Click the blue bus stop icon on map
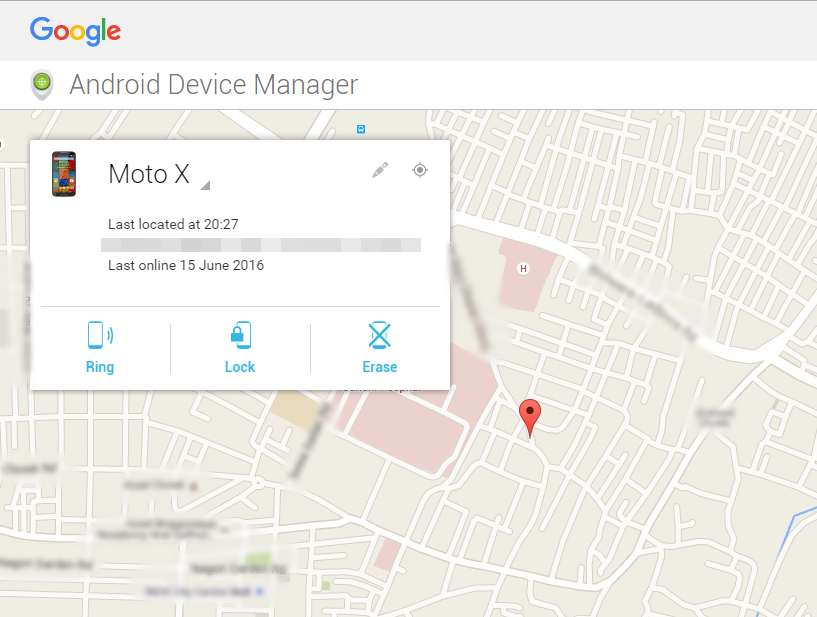 (x=361, y=129)
